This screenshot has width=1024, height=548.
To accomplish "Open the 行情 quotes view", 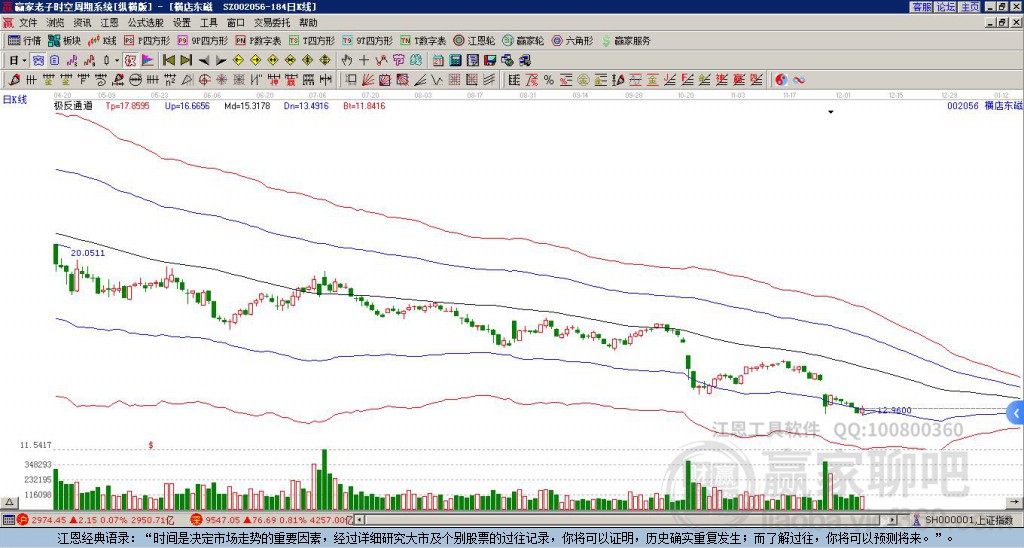I will pos(24,40).
